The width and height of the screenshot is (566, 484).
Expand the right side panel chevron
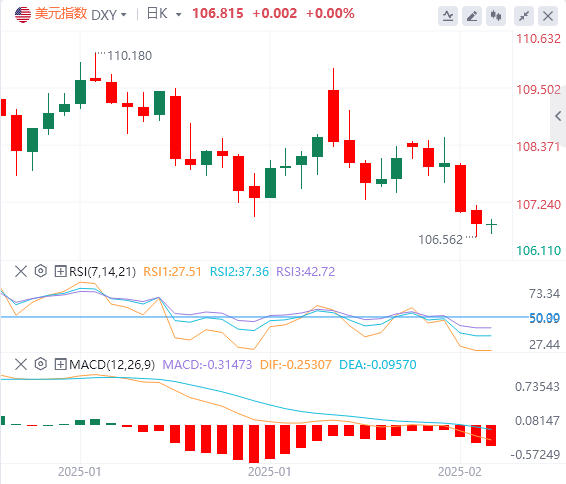point(558,116)
